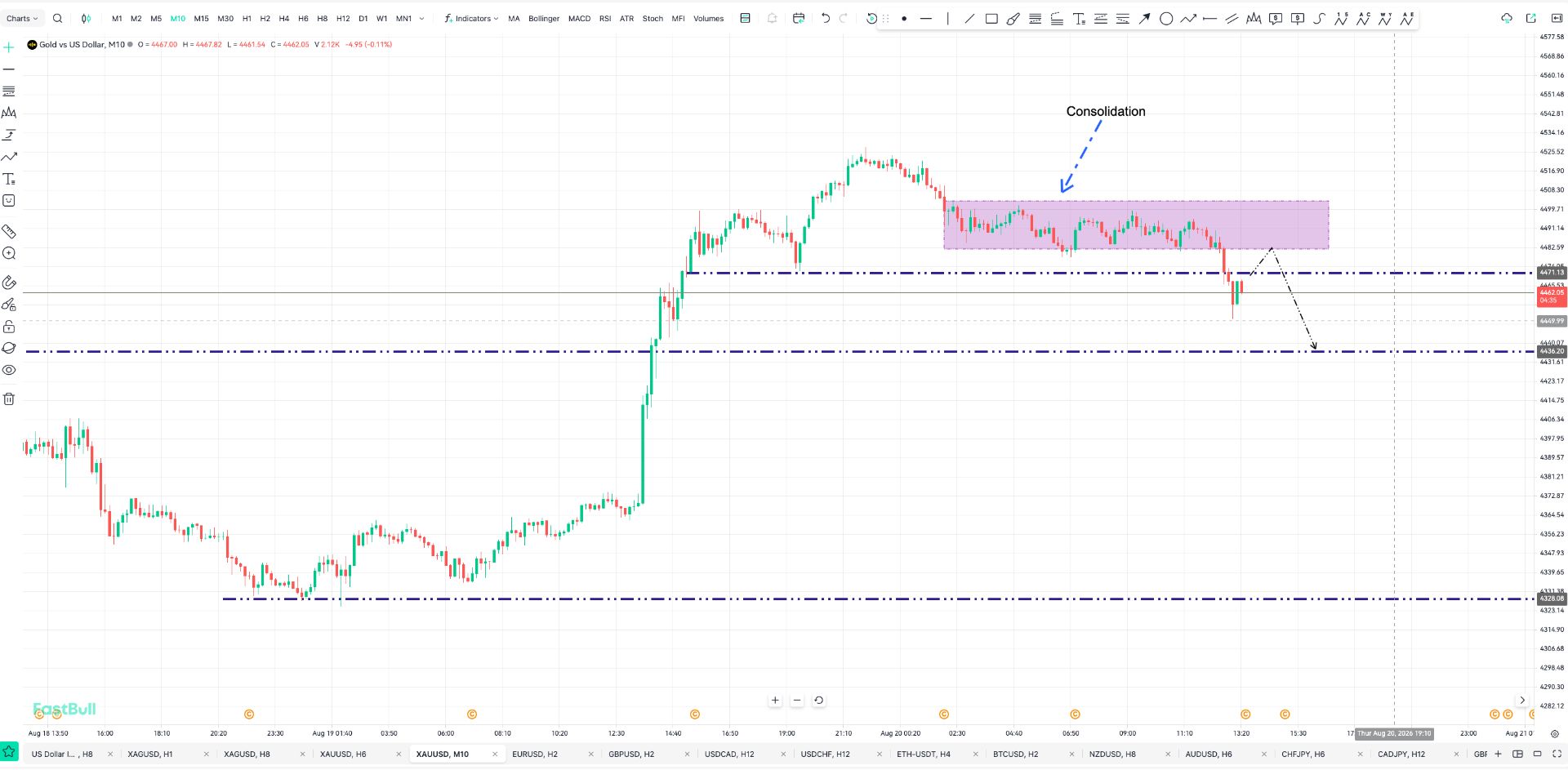The width and height of the screenshot is (1568, 770).
Task: Reset chart view button
Action: point(818,700)
